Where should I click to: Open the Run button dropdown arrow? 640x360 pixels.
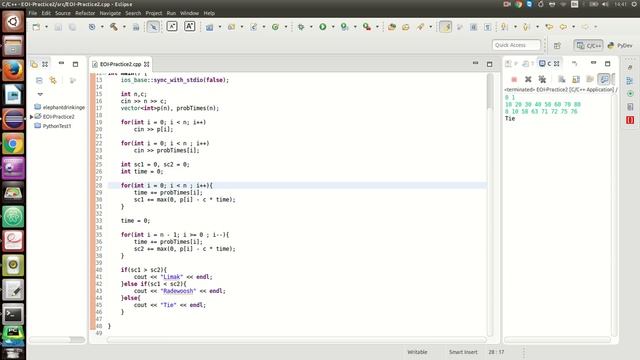(x=333, y=27)
